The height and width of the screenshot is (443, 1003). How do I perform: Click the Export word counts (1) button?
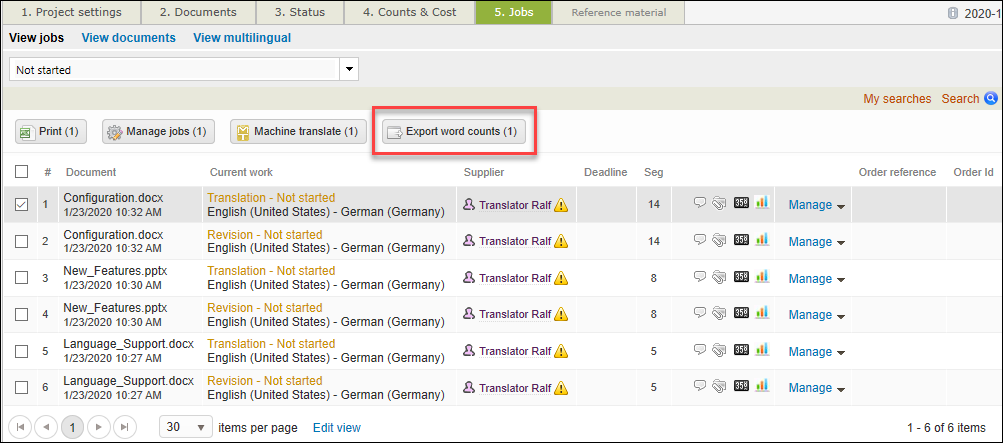click(x=453, y=132)
